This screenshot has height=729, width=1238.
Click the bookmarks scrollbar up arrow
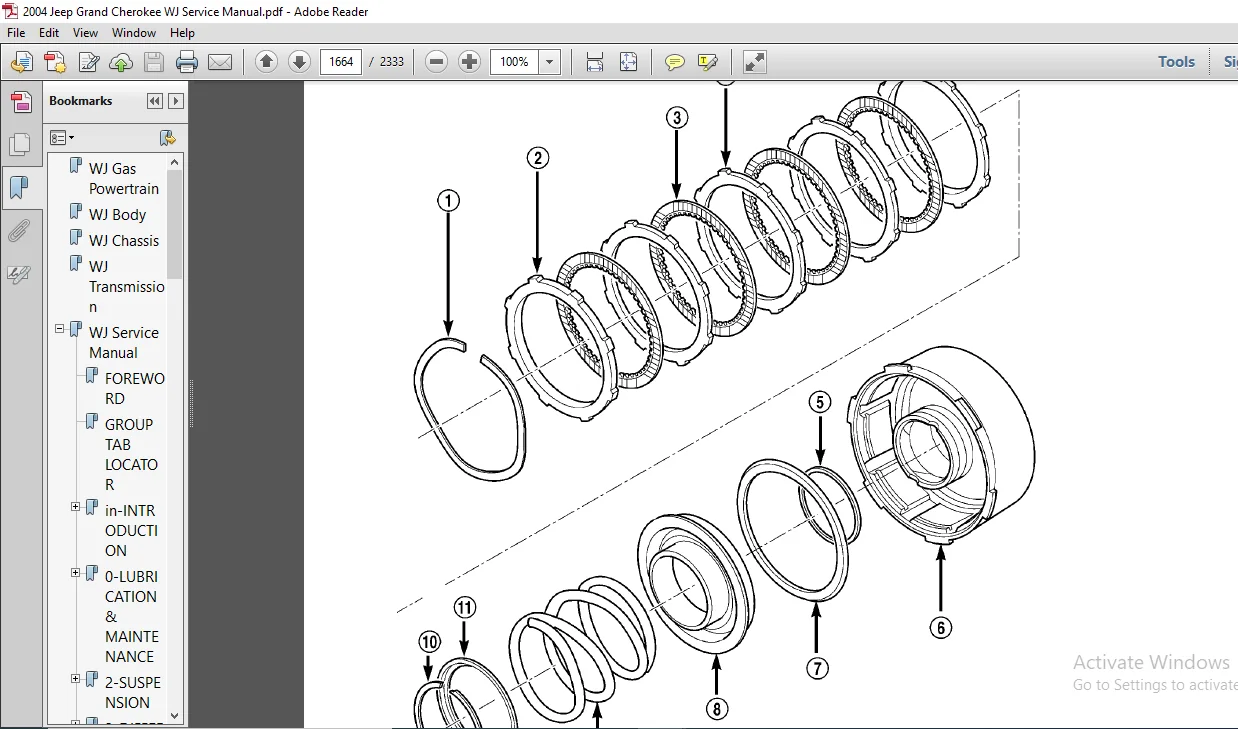175,162
